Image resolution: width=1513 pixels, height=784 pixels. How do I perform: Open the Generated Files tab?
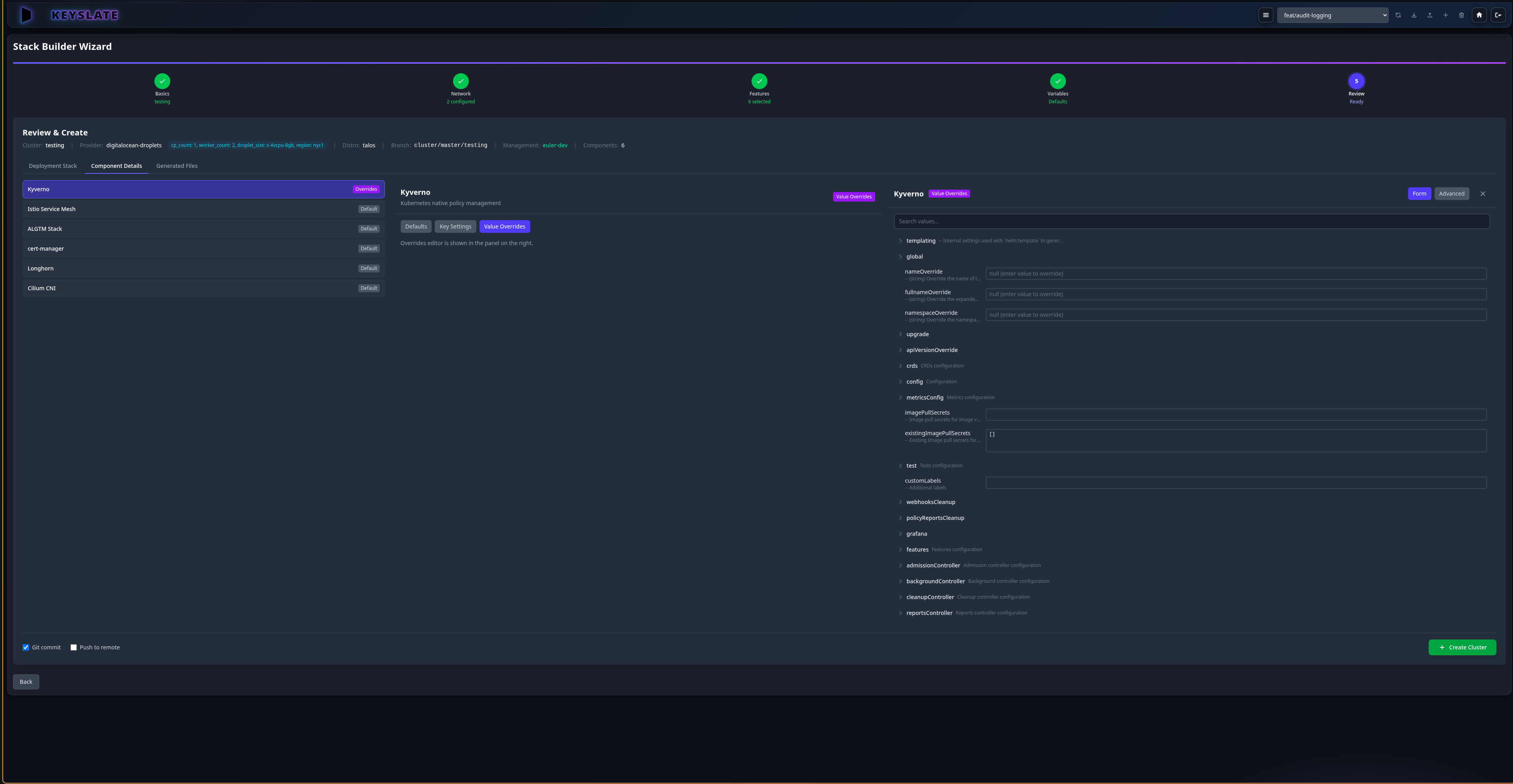(177, 166)
